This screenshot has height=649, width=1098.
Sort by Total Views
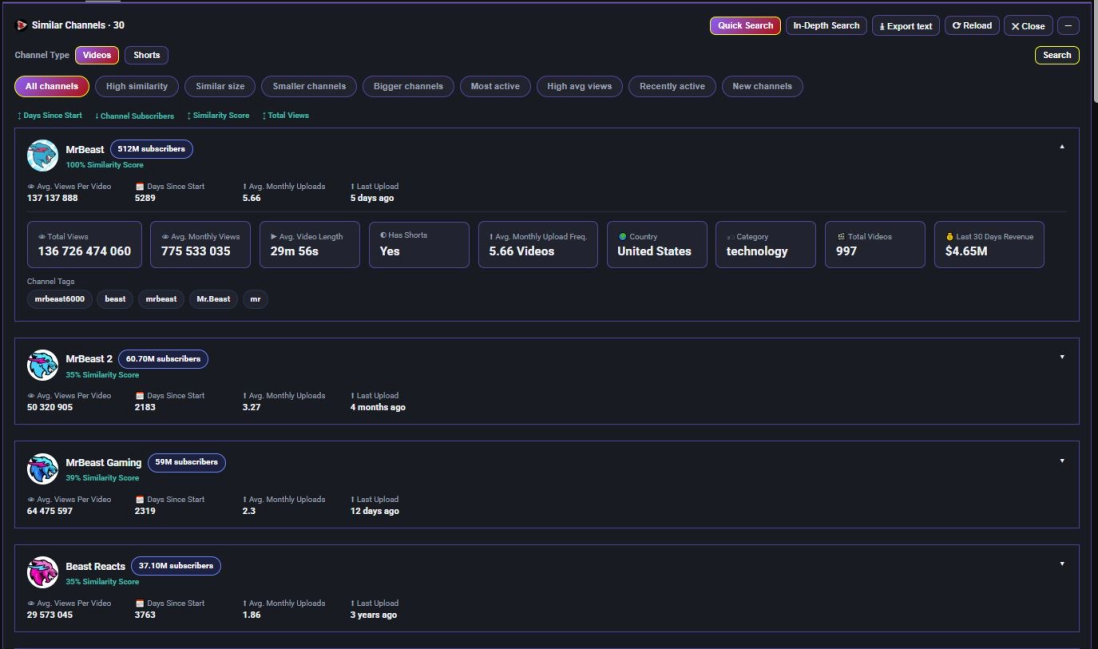point(286,116)
